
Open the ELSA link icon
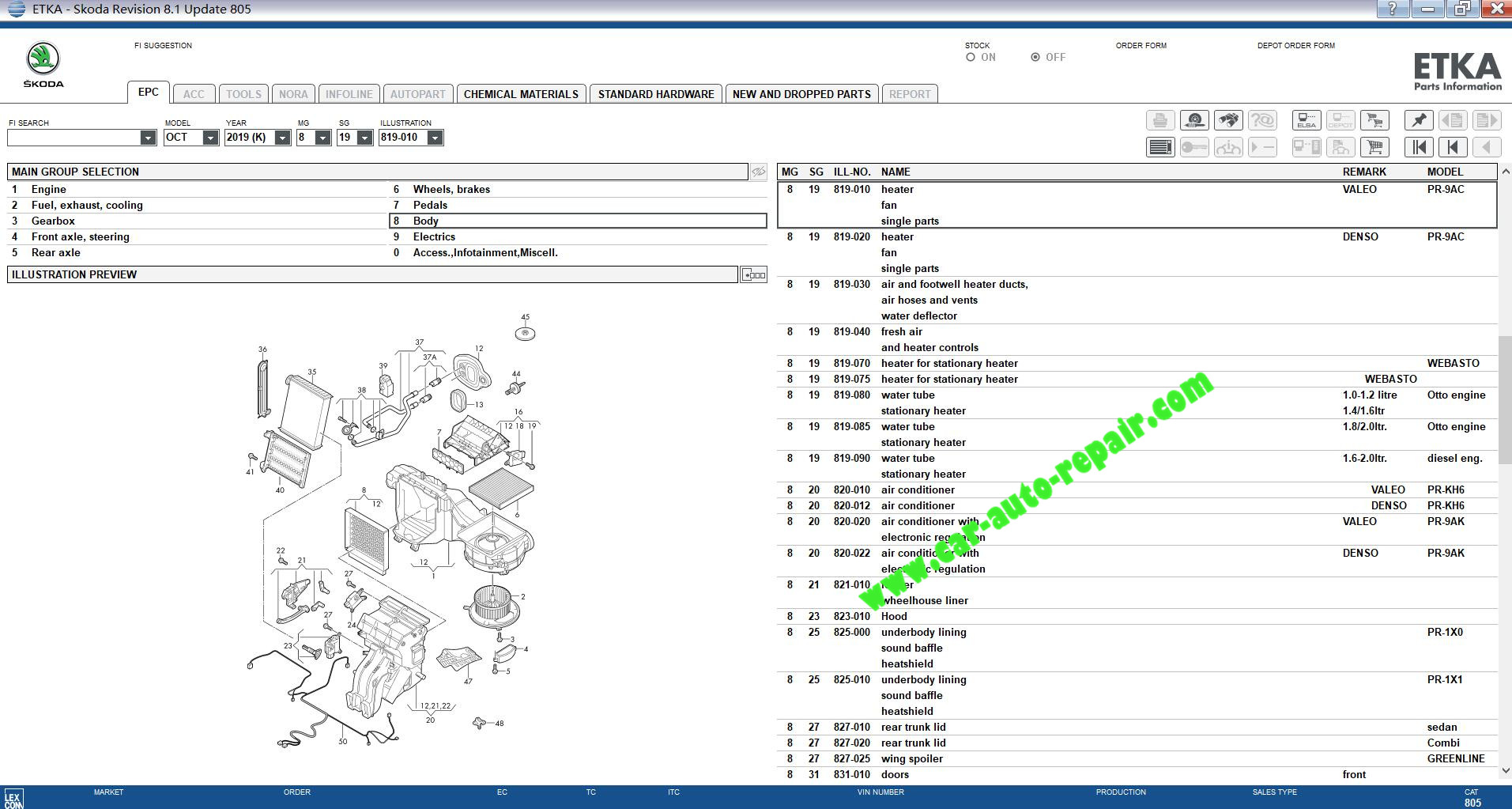(x=1307, y=120)
